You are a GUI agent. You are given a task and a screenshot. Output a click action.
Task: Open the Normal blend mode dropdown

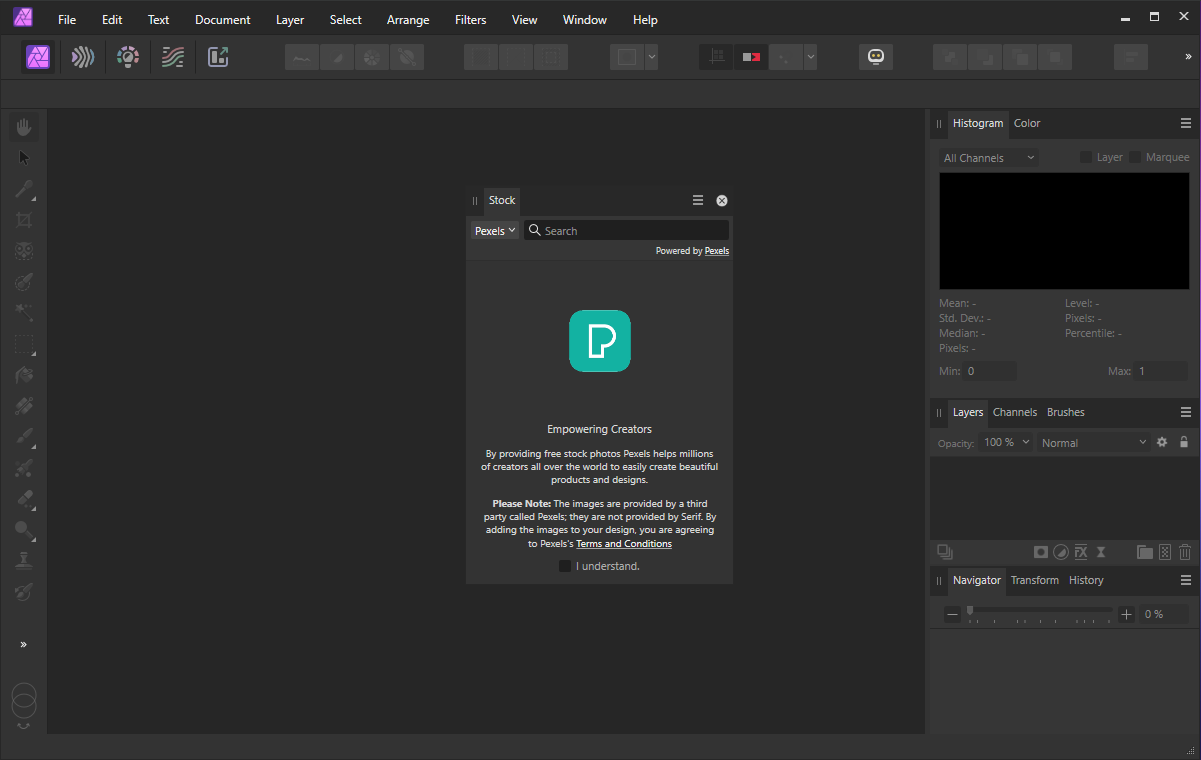coord(1094,442)
